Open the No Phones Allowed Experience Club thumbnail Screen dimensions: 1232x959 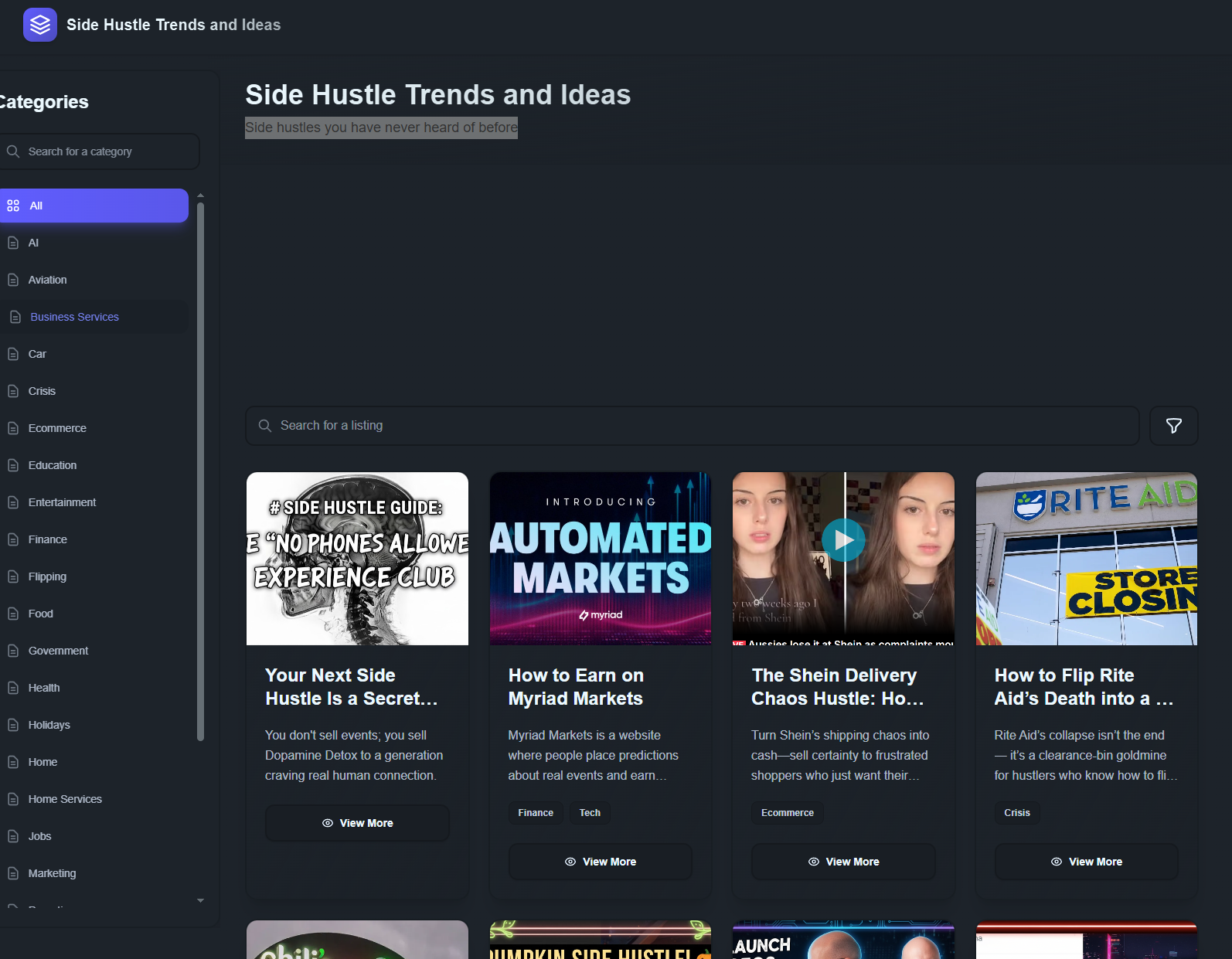click(357, 559)
